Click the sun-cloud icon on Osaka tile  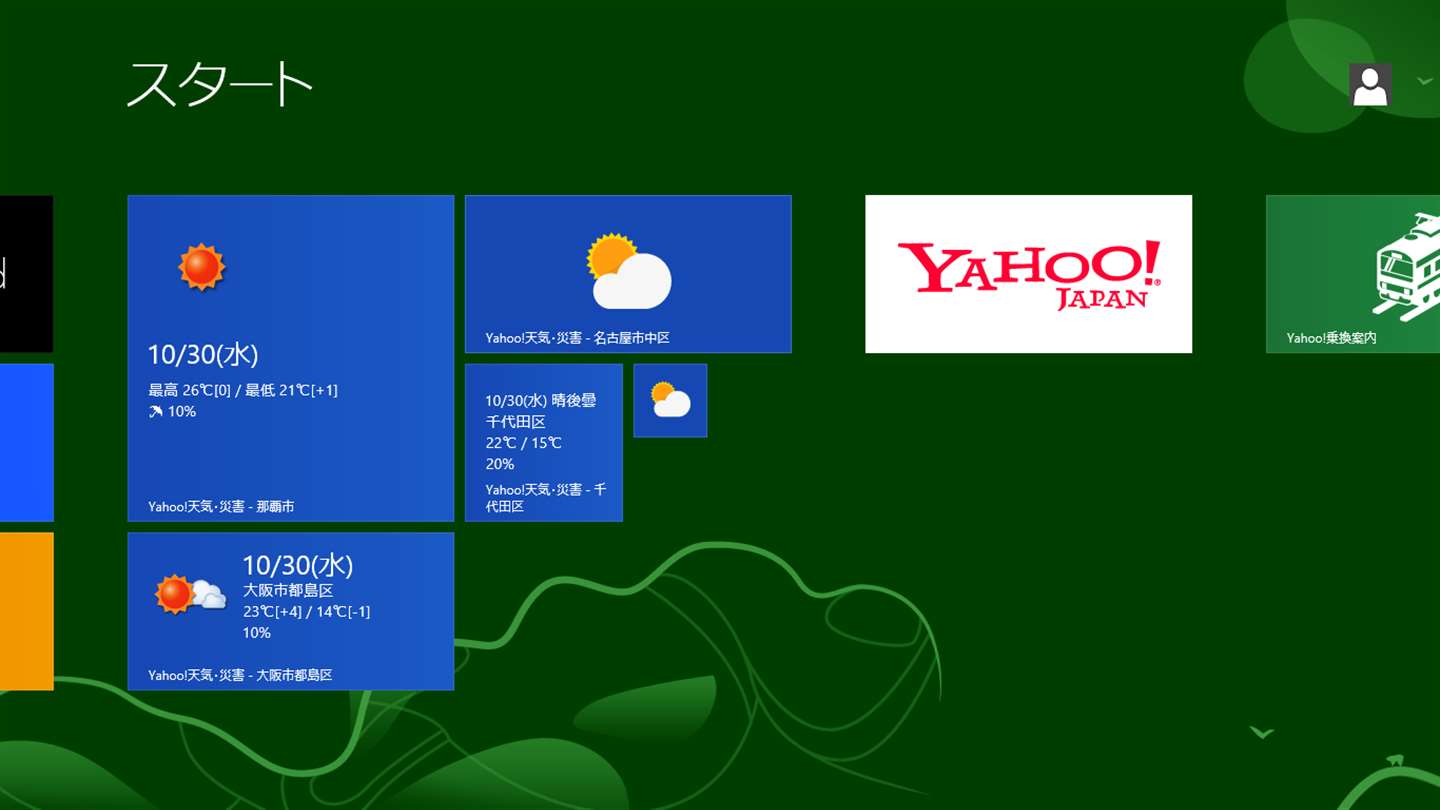pyautogui.click(x=190, y=594)
